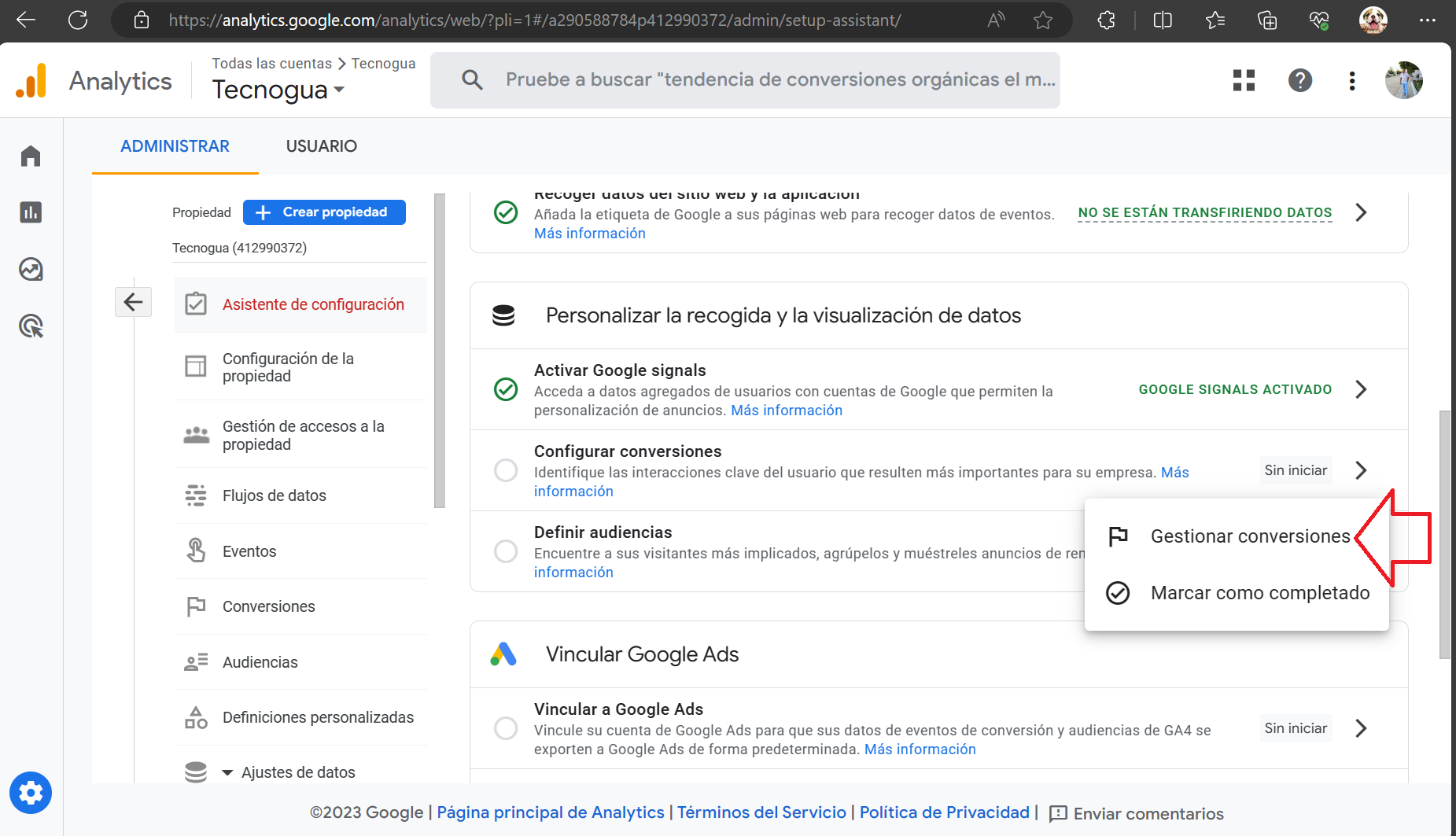Open the browser read aloud icon
The height and width of the screenshot is (836, 1456).
coord(997,20)
